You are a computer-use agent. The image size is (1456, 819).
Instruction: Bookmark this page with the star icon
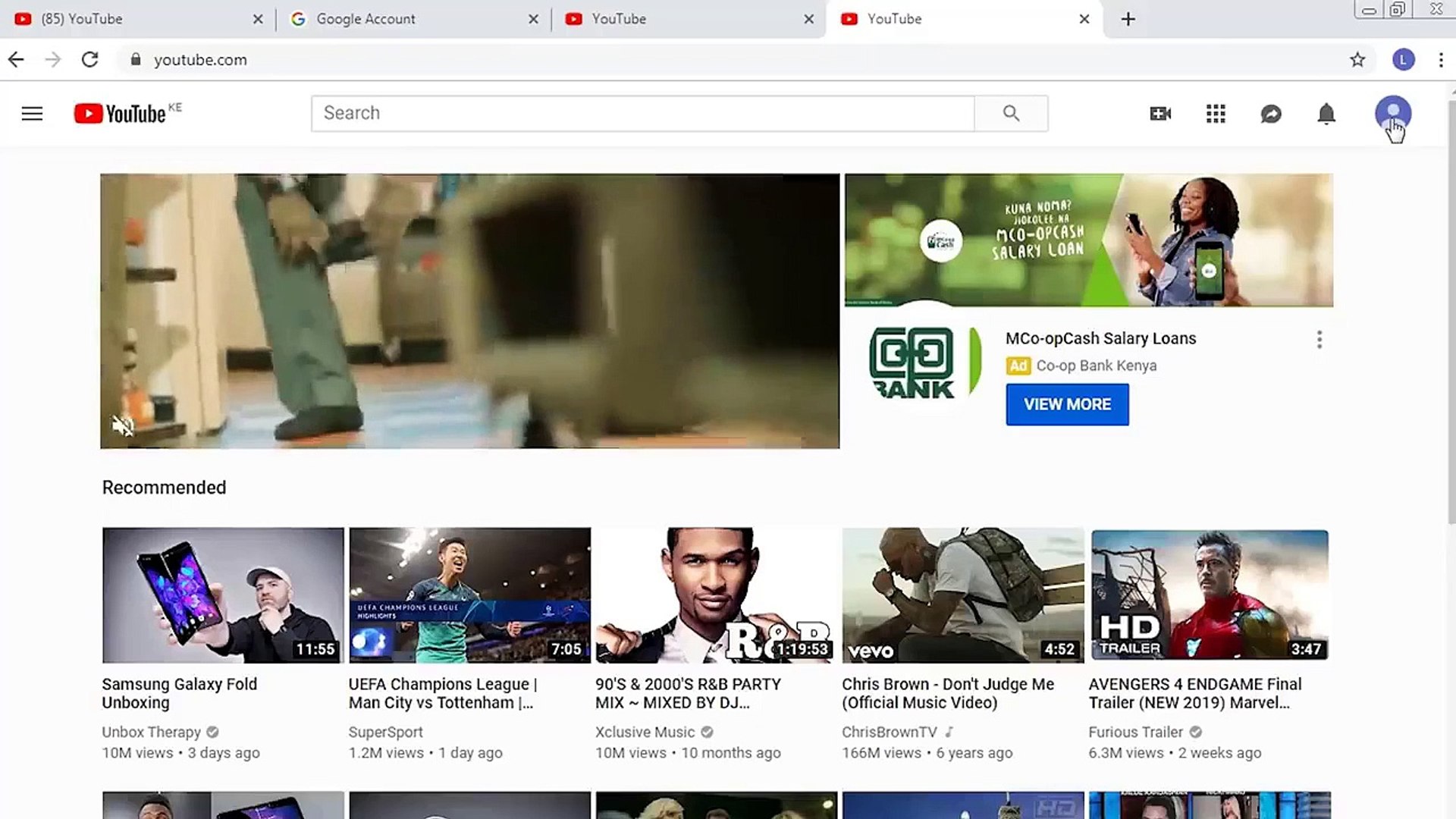(x=1357, y=59)
